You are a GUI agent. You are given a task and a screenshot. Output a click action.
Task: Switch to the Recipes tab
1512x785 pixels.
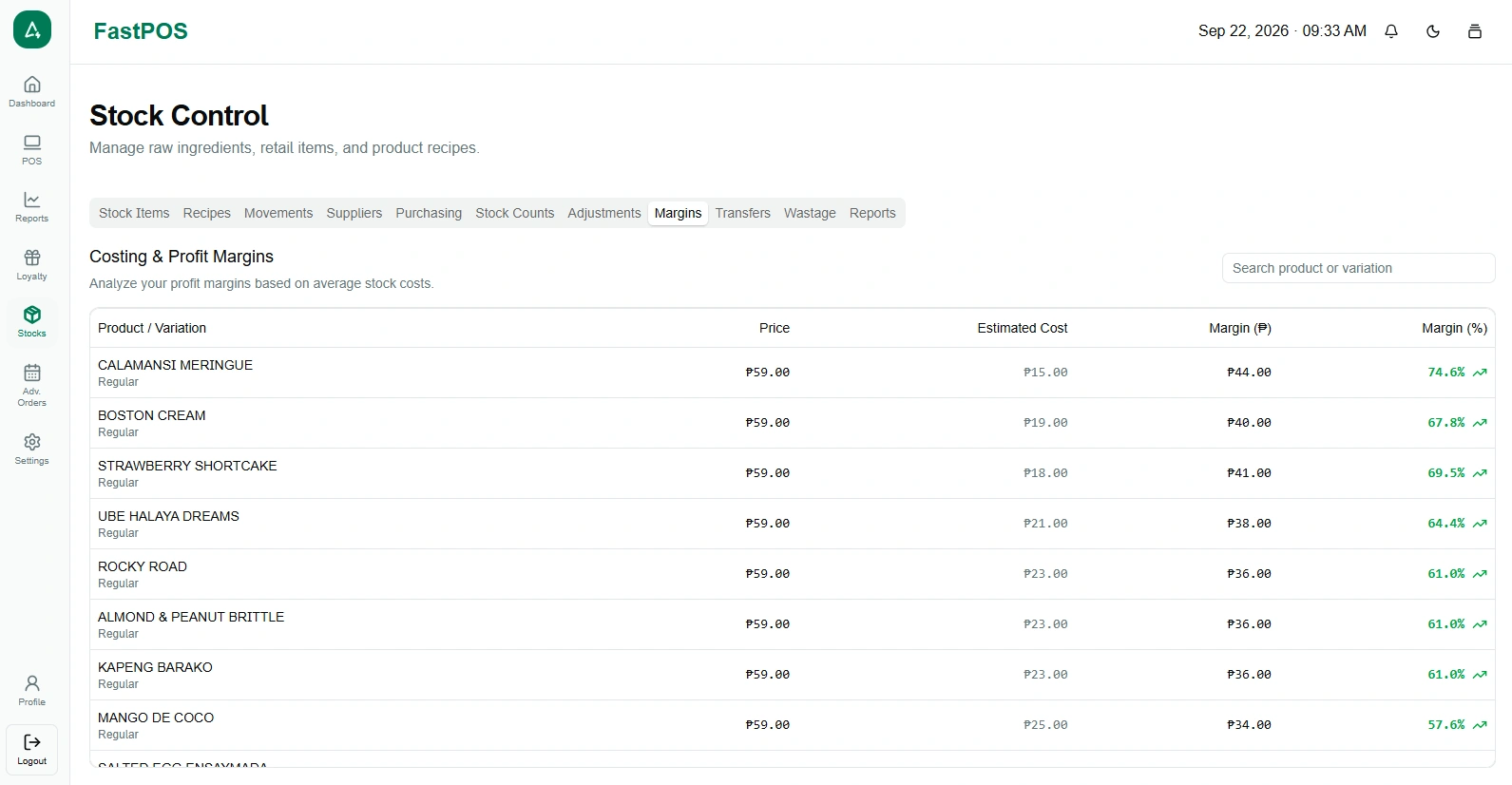(207, 213)
